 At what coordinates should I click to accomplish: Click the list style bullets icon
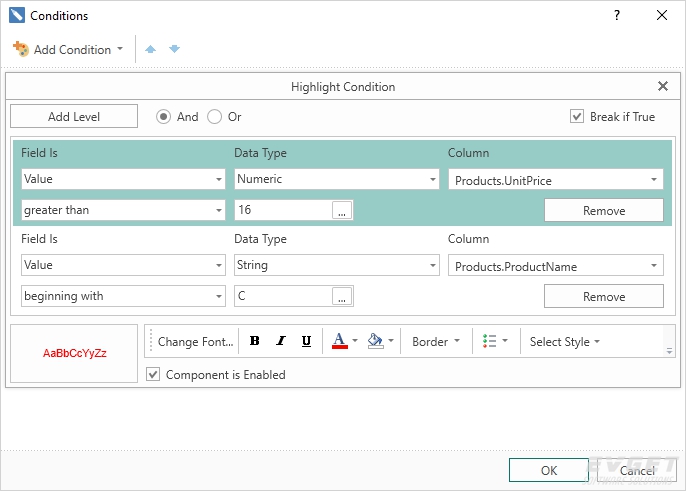[x=489, y=341]
